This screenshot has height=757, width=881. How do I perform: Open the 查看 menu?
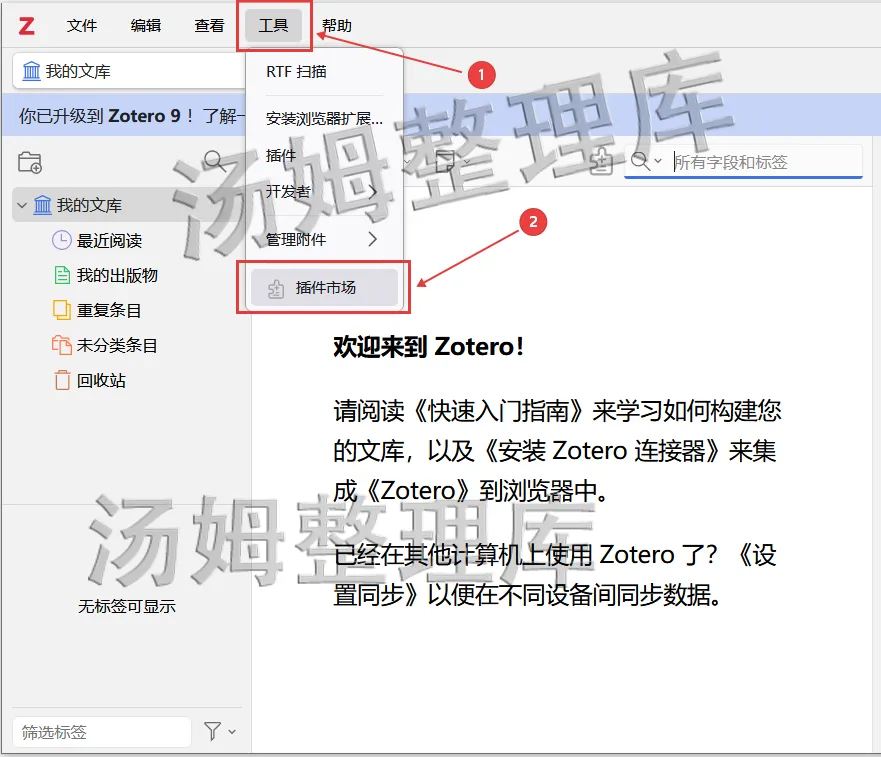(209, 26)
